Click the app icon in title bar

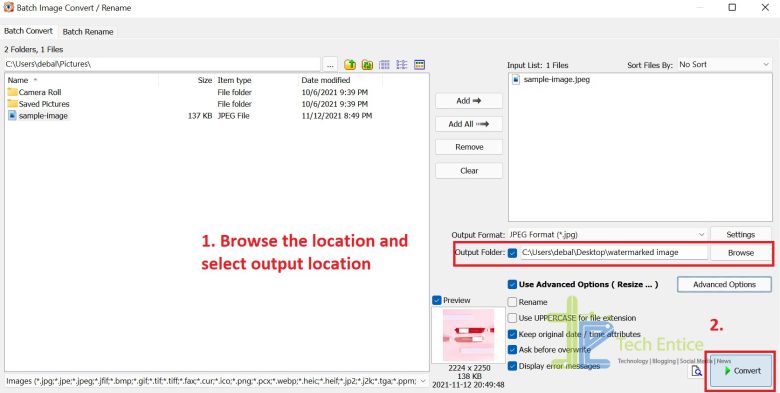pos(8,7)
